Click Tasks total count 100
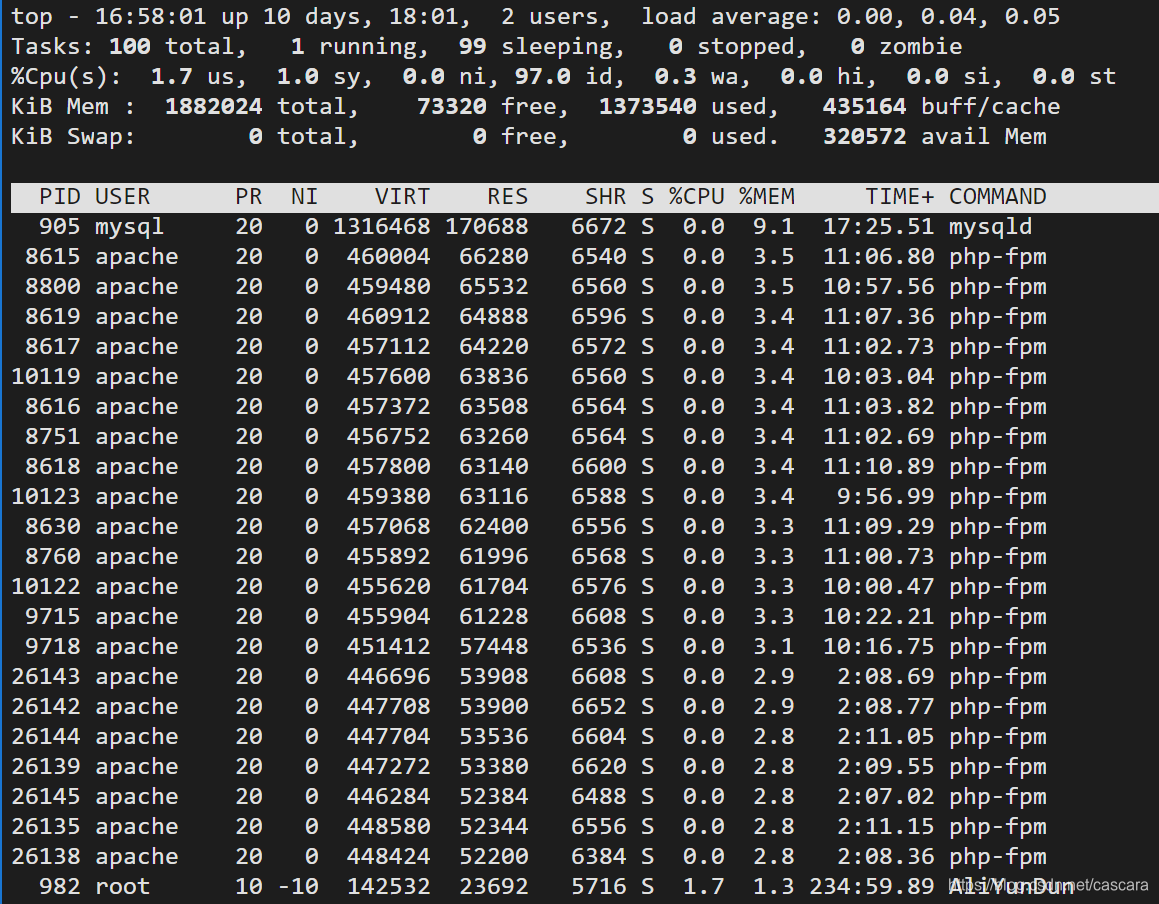 [x=129, y=47]
